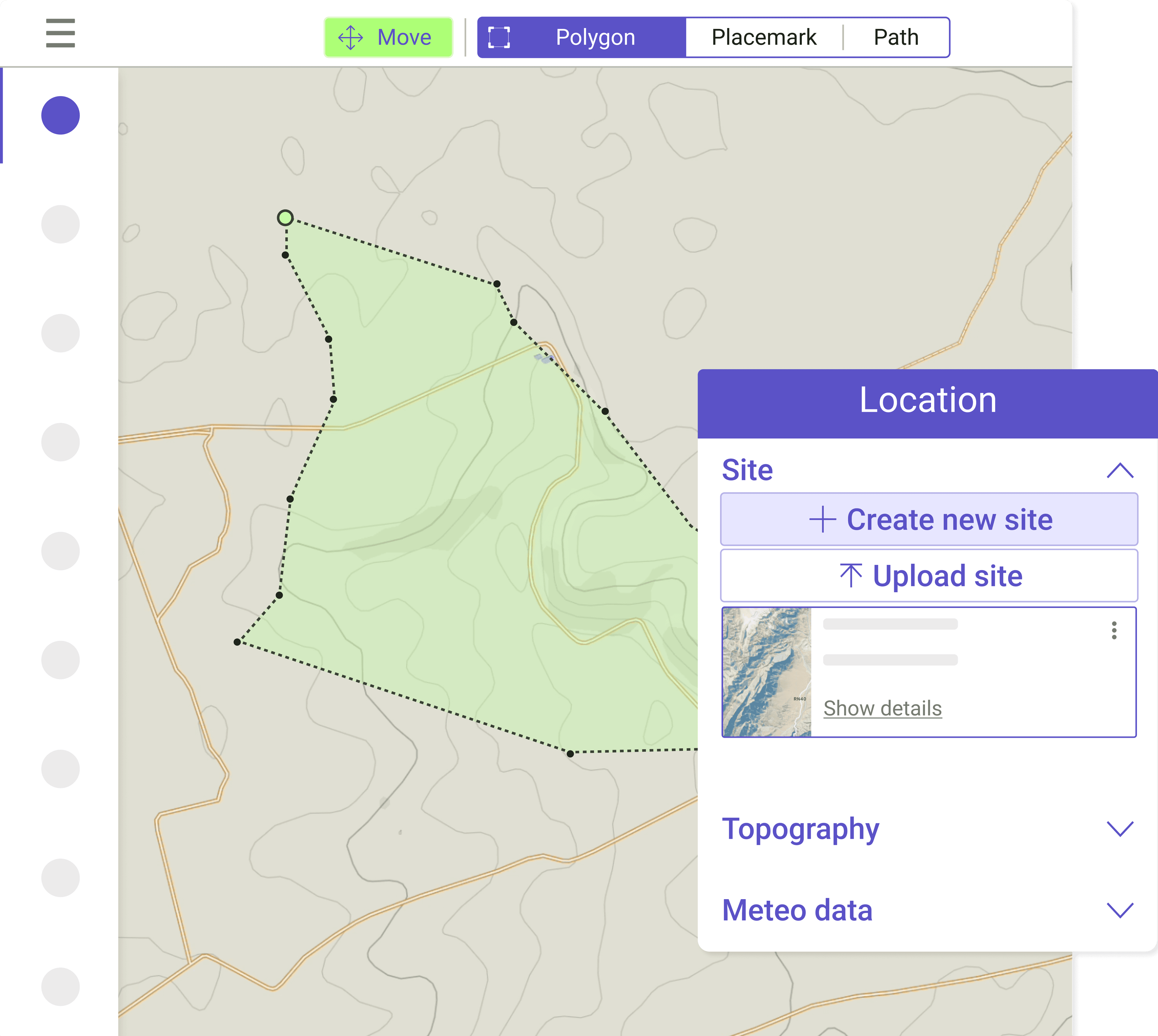The width and height of the screenshot is (1158, 1036).
Task: Open the site card three-dots menu
Action: click(x=1114, y=630)
